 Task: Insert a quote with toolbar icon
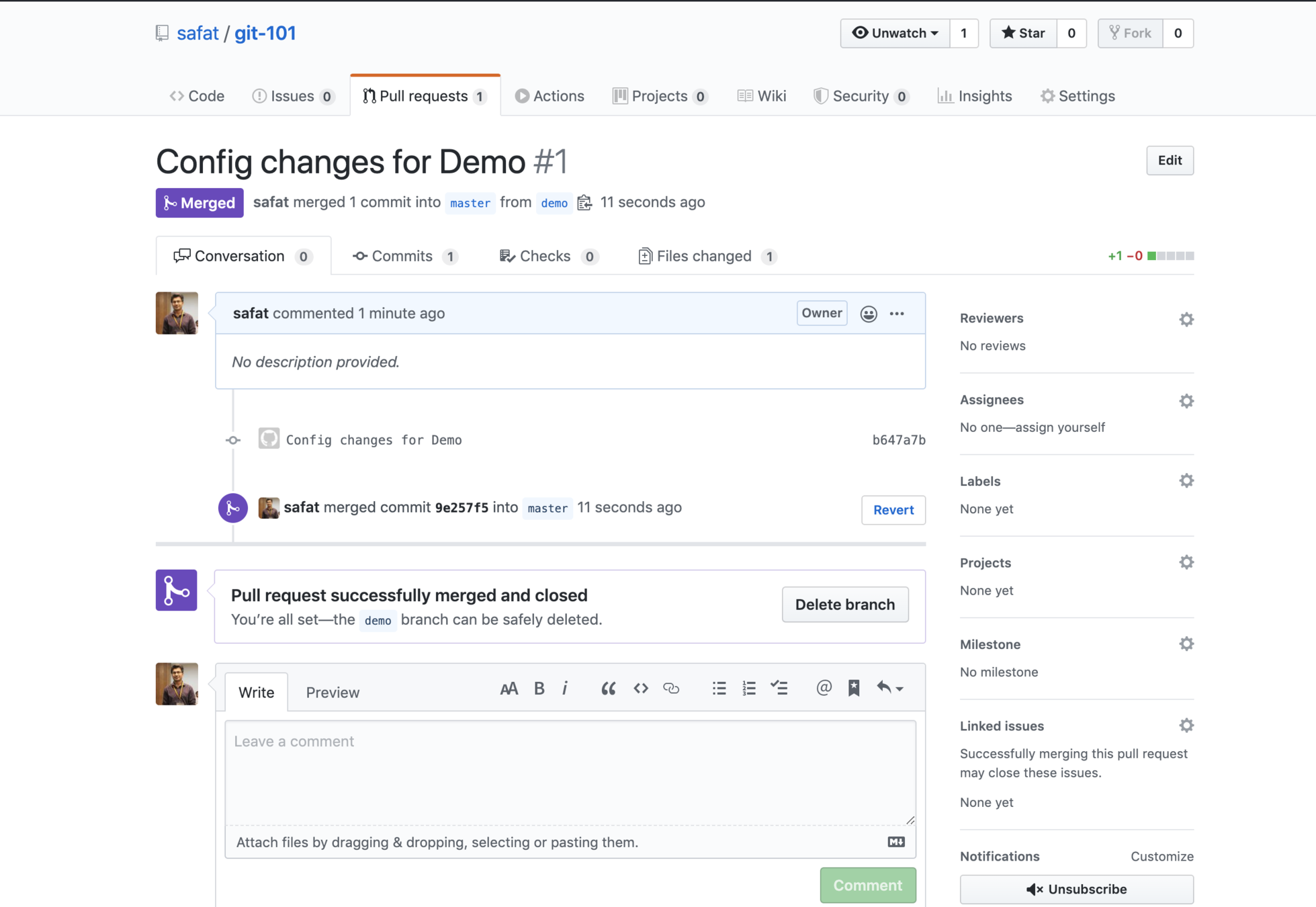pos(608,688)
